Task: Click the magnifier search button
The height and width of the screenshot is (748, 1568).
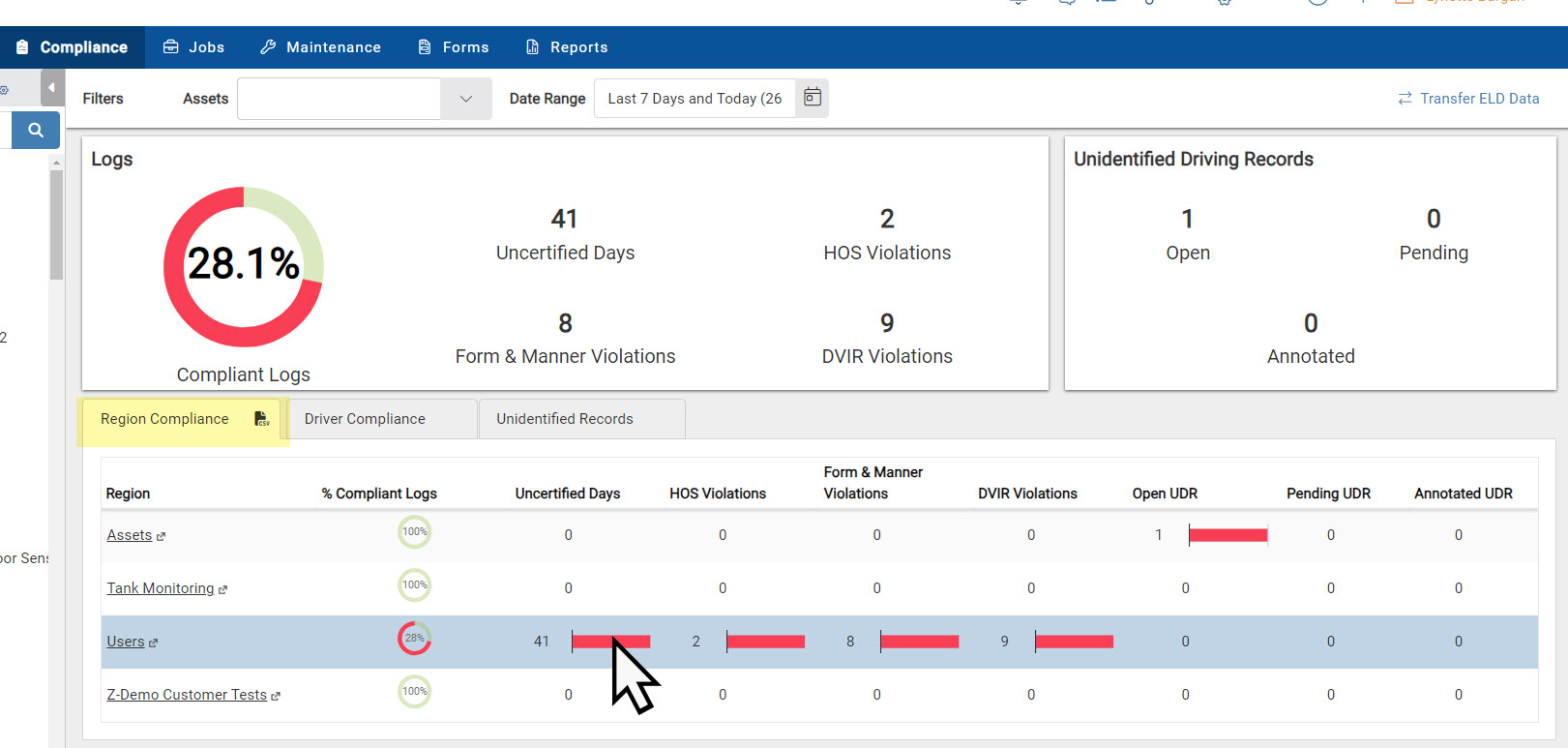Action: click(36, 130)
